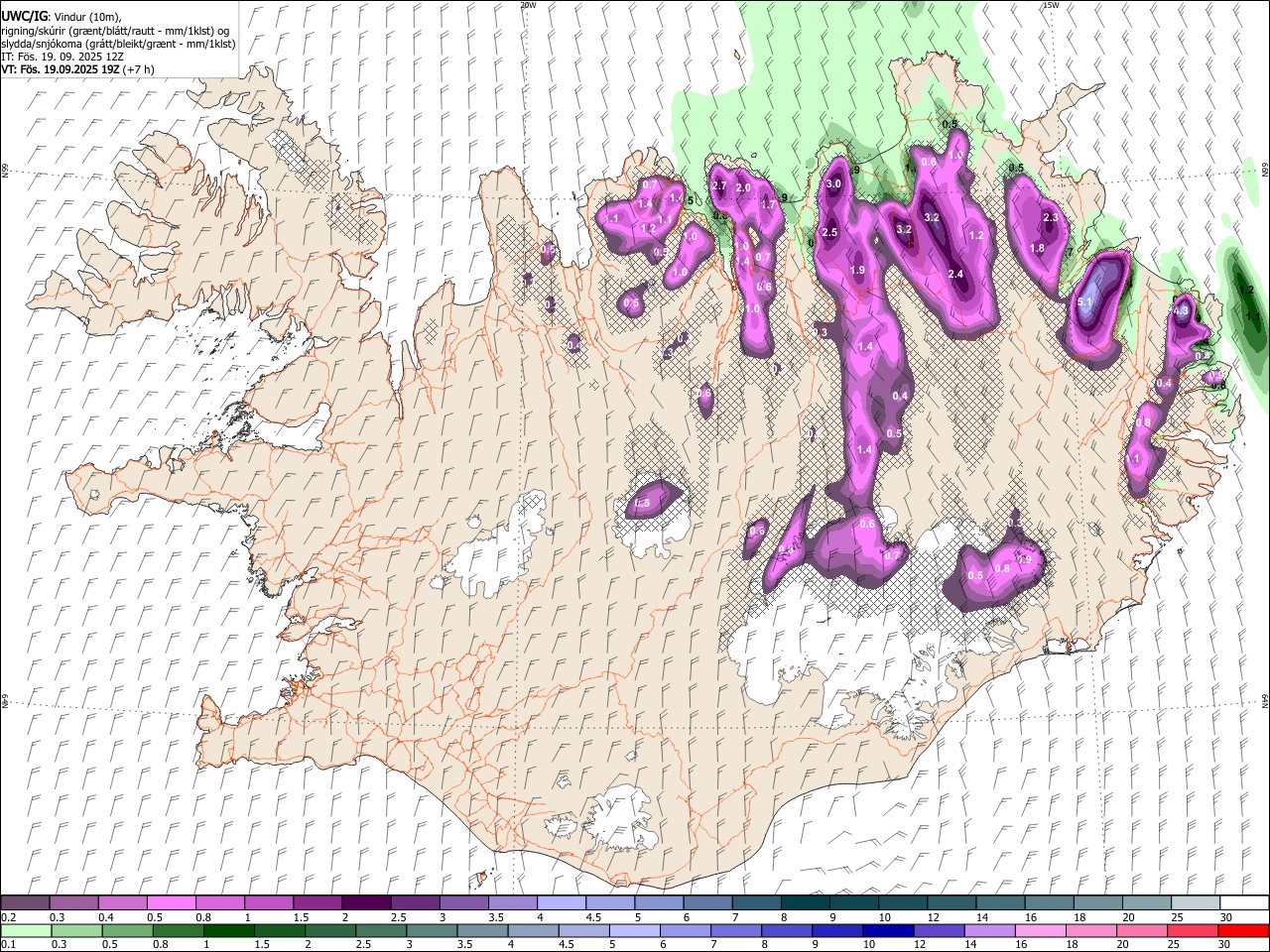Click the 1.9 precipitation value on the map
1270x952 pixels.
point(858,270)
